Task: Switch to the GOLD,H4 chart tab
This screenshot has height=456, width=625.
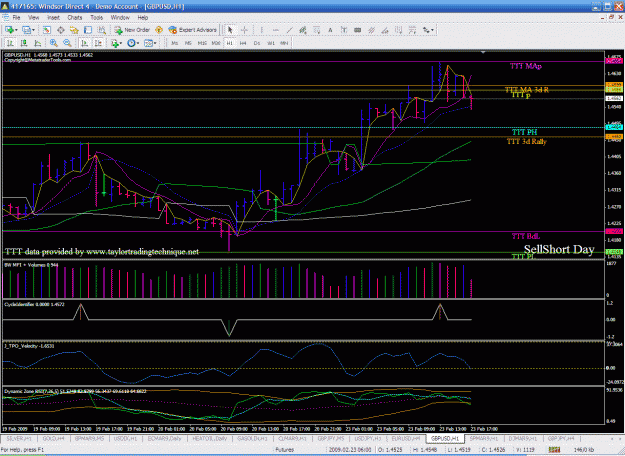Action: click(53, 438)
